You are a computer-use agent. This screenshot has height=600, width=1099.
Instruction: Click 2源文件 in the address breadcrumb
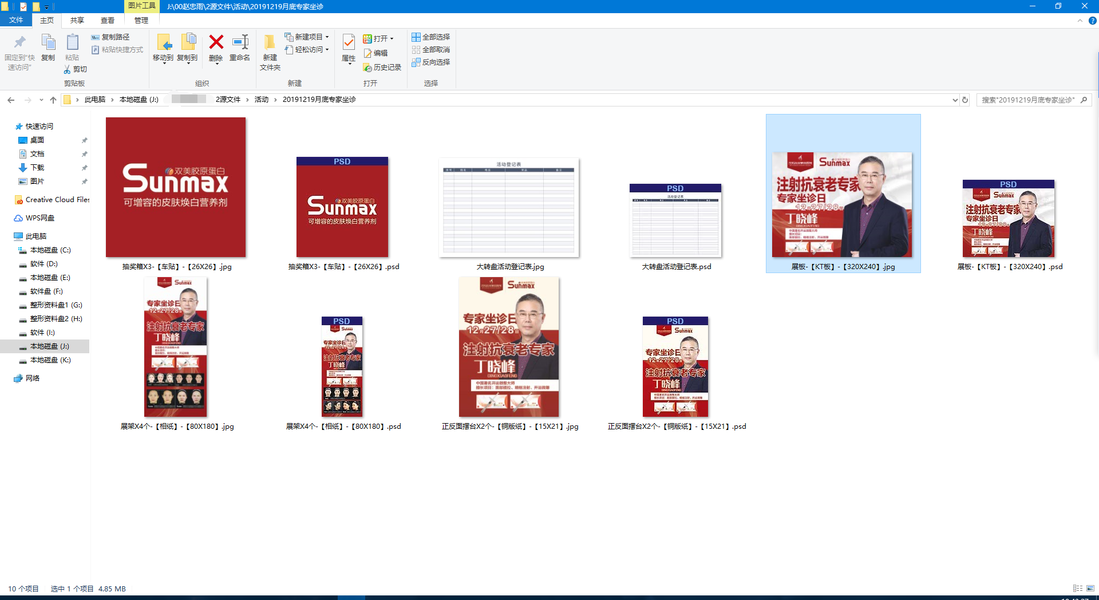(228, 100)
